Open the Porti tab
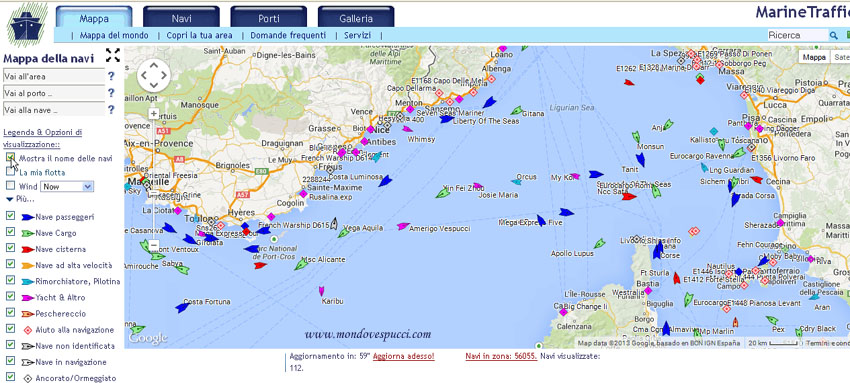 [269, 18]
